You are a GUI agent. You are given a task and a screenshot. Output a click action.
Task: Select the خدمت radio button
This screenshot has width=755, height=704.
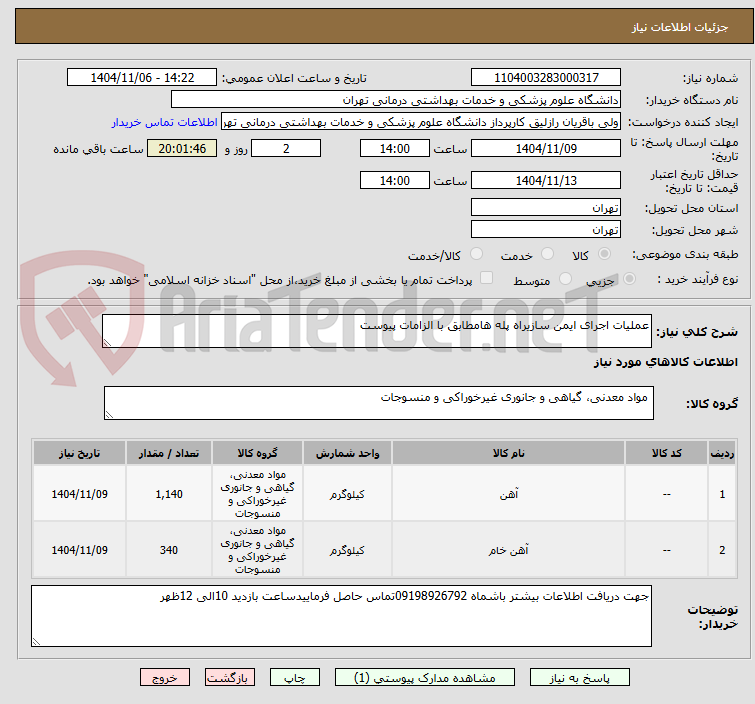tap(547, 254)
